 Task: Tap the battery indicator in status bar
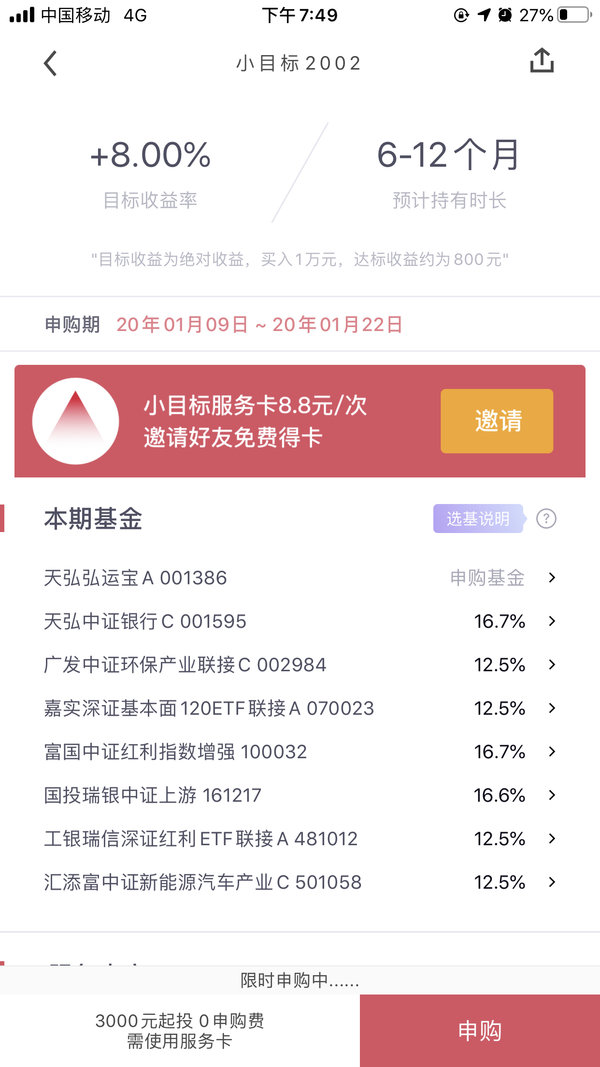point(573,15)
